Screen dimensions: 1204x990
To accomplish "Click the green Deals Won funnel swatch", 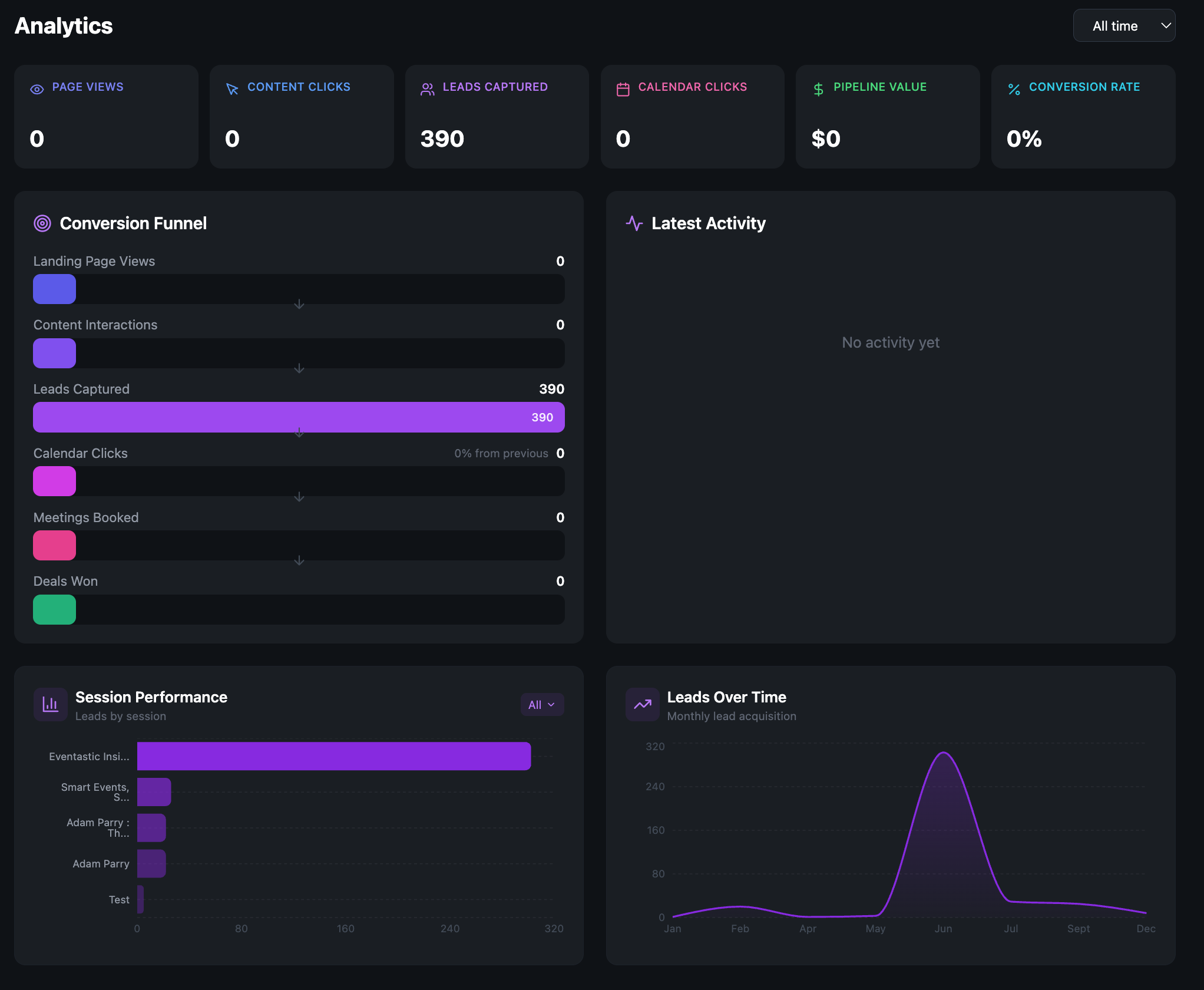I will tap(54, 609).
